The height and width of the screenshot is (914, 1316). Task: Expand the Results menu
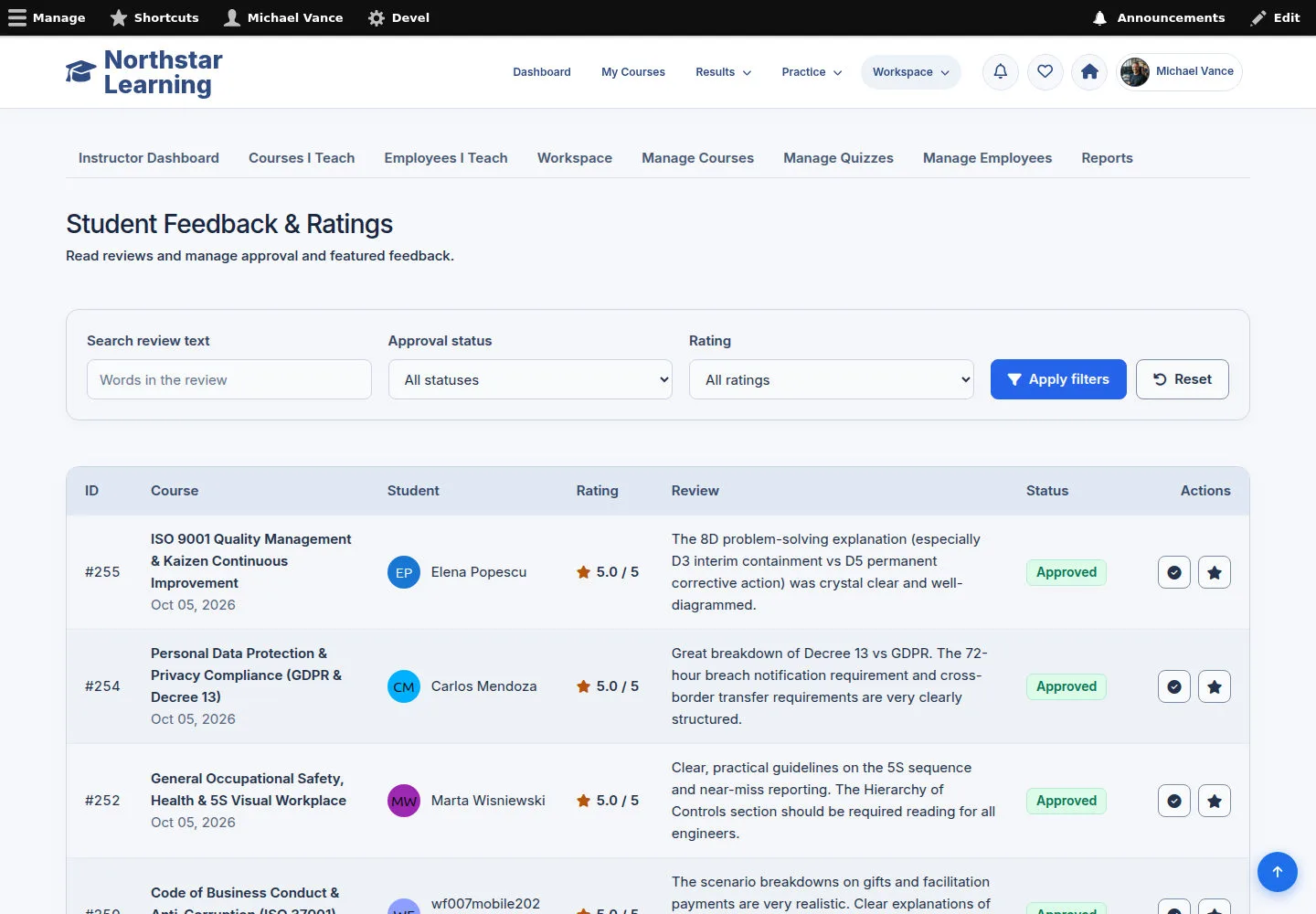723,72
